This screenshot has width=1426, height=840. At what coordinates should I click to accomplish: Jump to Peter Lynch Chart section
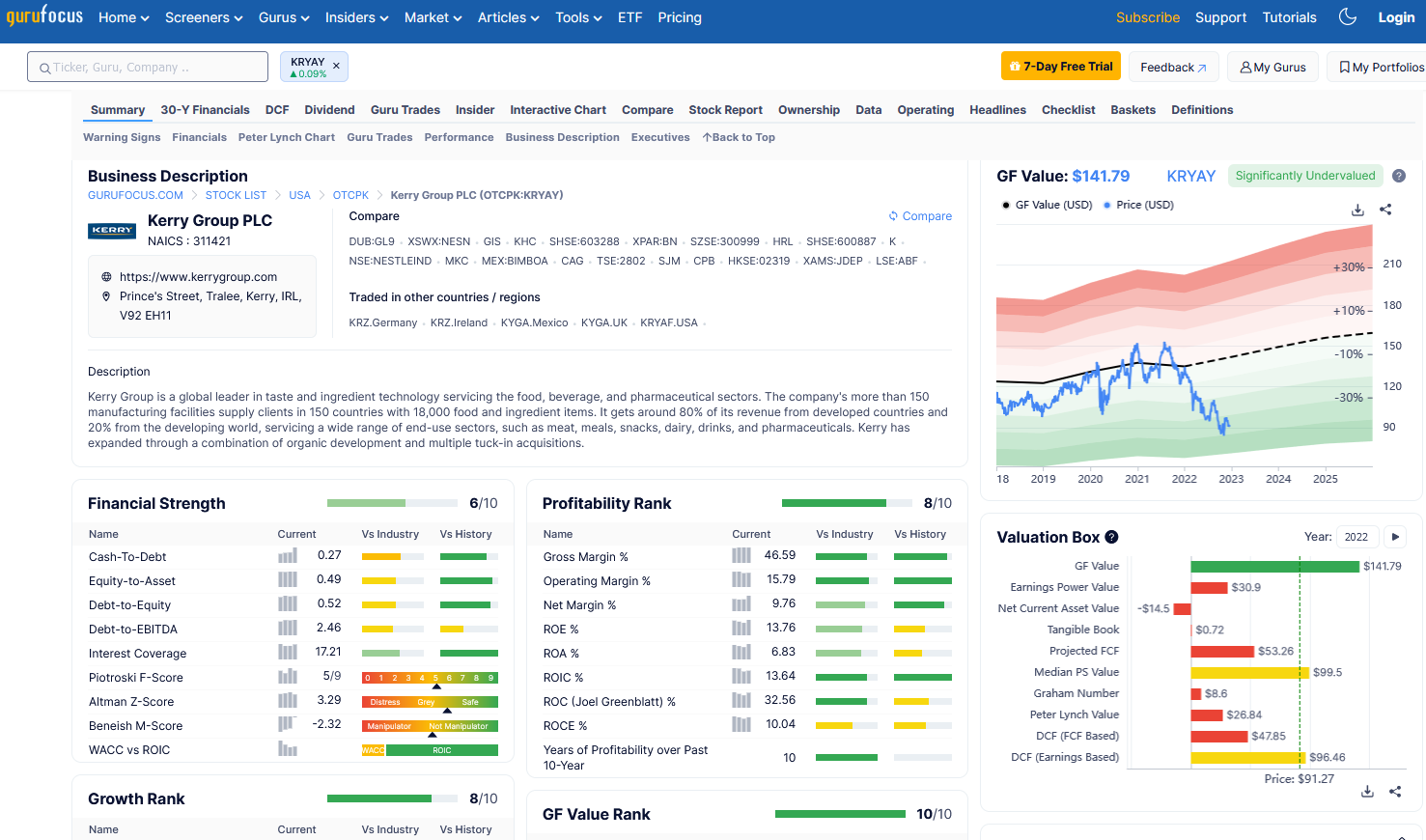click(287, 137)
